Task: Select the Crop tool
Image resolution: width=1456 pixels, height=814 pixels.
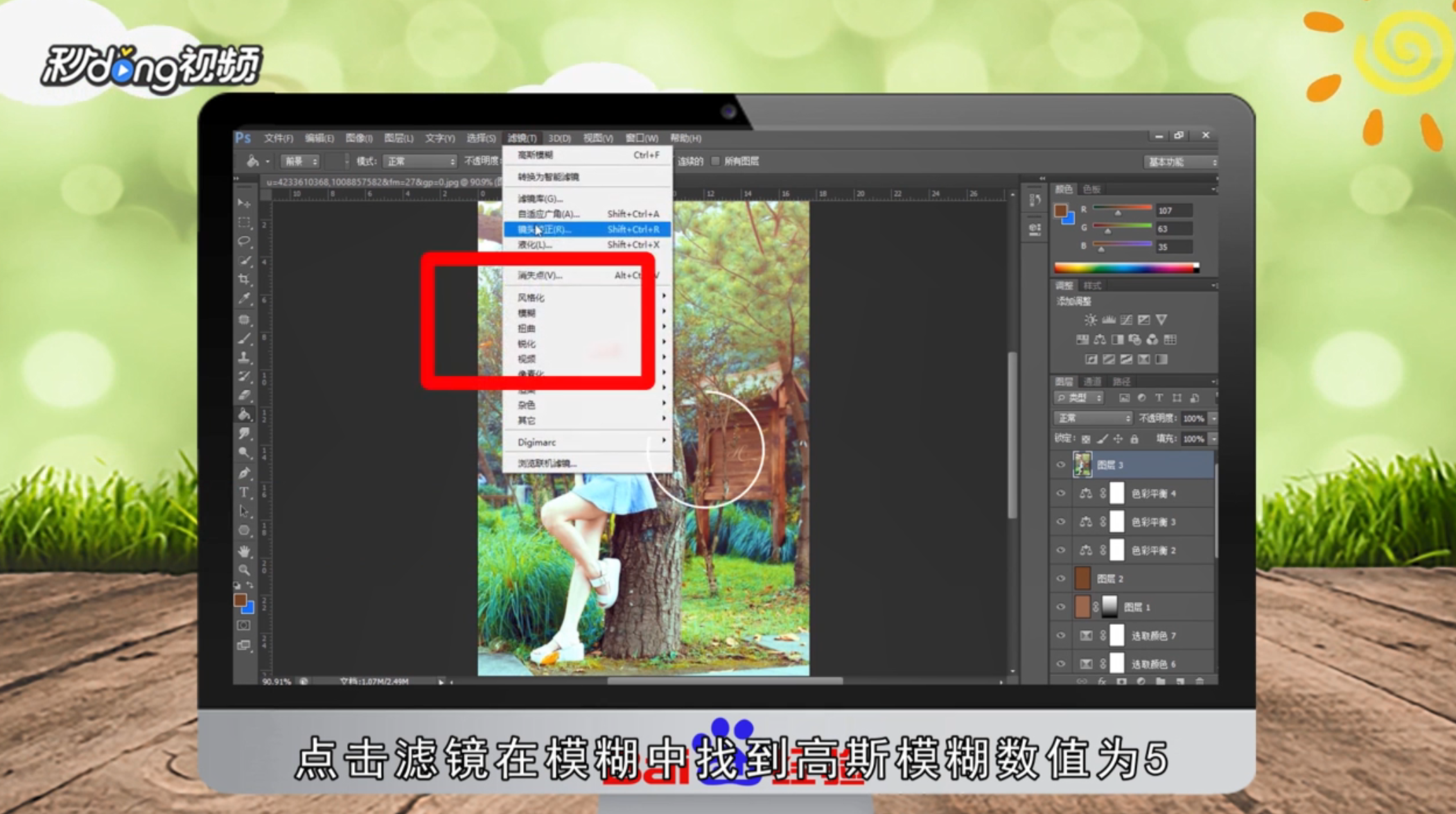Action: (244, 279)
